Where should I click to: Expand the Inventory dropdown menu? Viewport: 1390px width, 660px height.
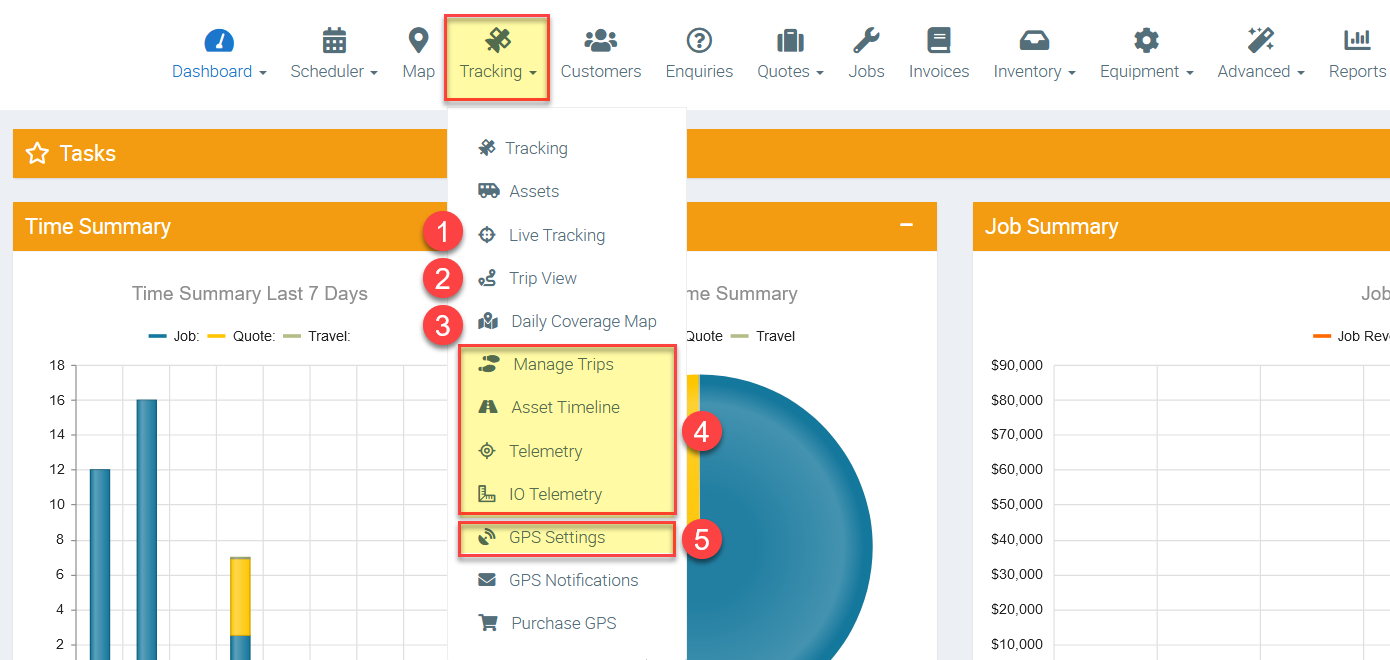click(x=1034, y=72)
